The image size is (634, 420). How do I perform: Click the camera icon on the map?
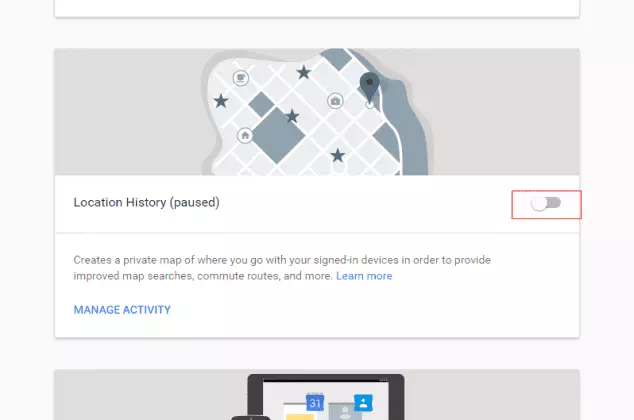tap(336, 101)
